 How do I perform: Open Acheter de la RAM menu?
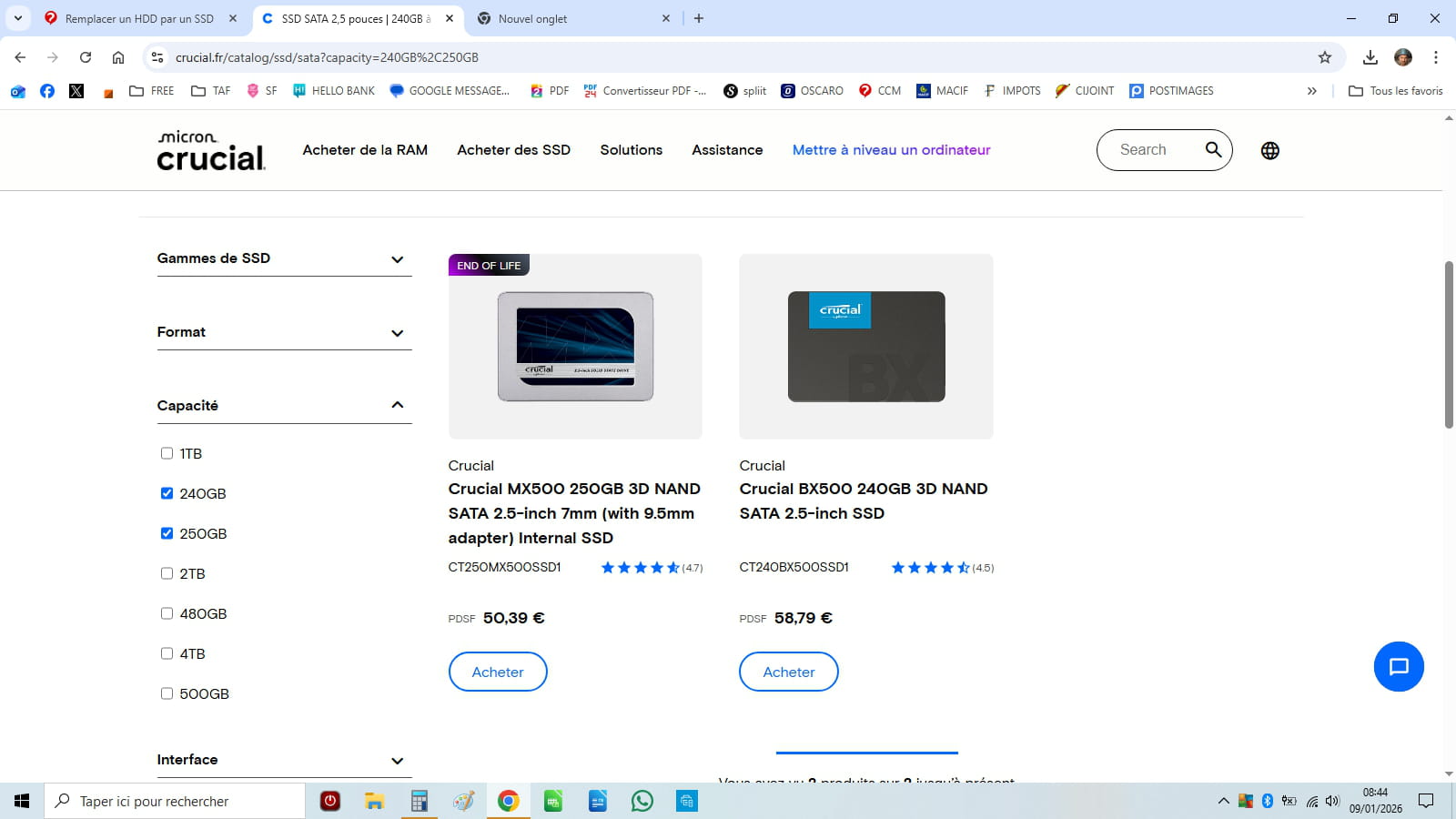365,150
